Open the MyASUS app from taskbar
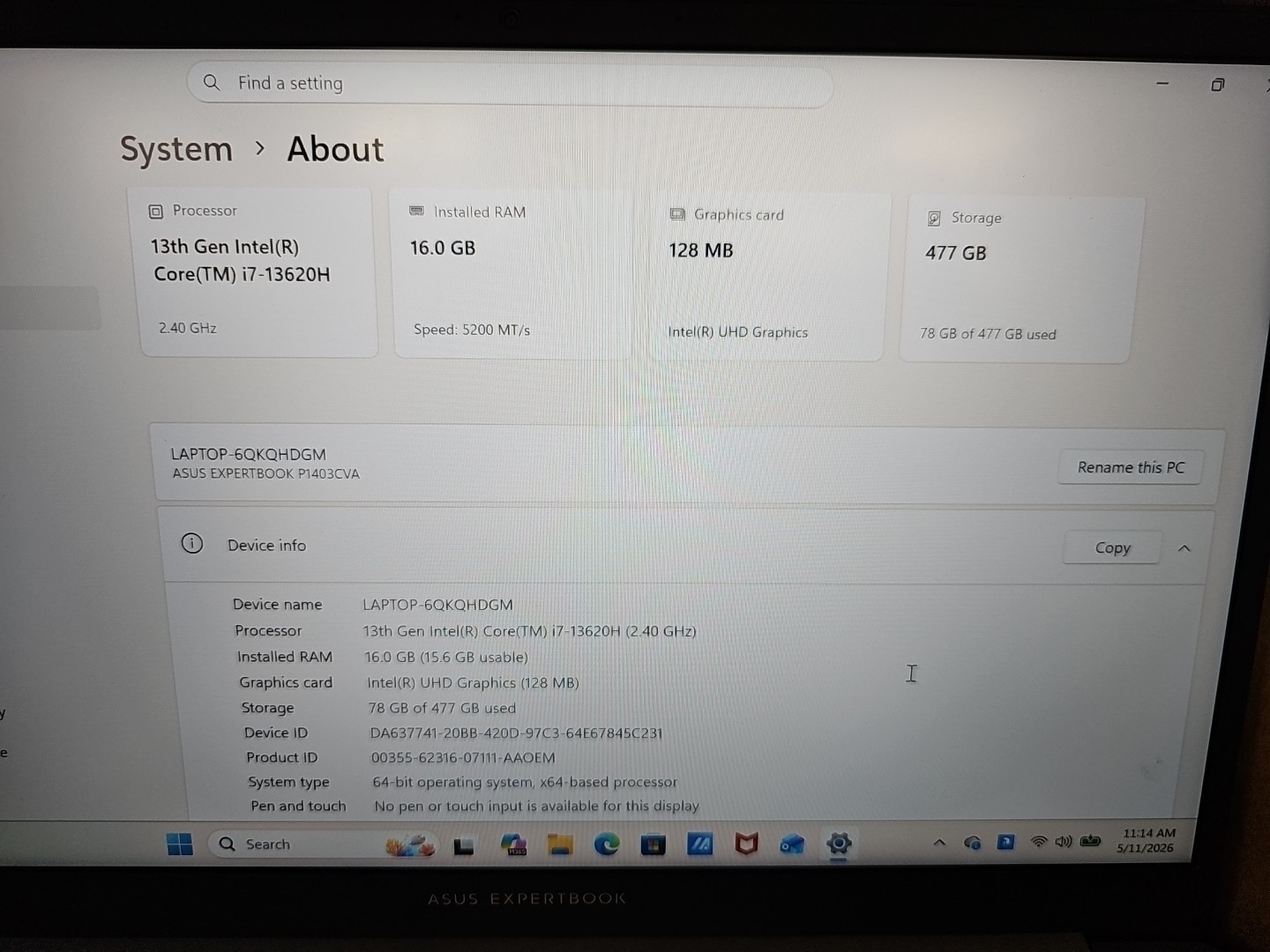This screenshot has width=1270, height=952. 700,845
